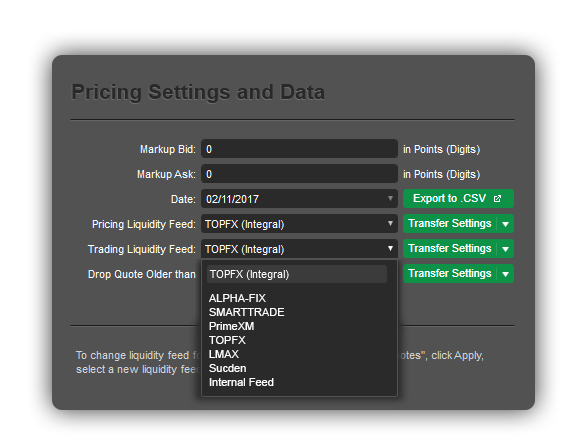Open Transfer Settings arrow beside Drop Quote row
This screenshot has height=441, width=581.
(x=505, y=274)
